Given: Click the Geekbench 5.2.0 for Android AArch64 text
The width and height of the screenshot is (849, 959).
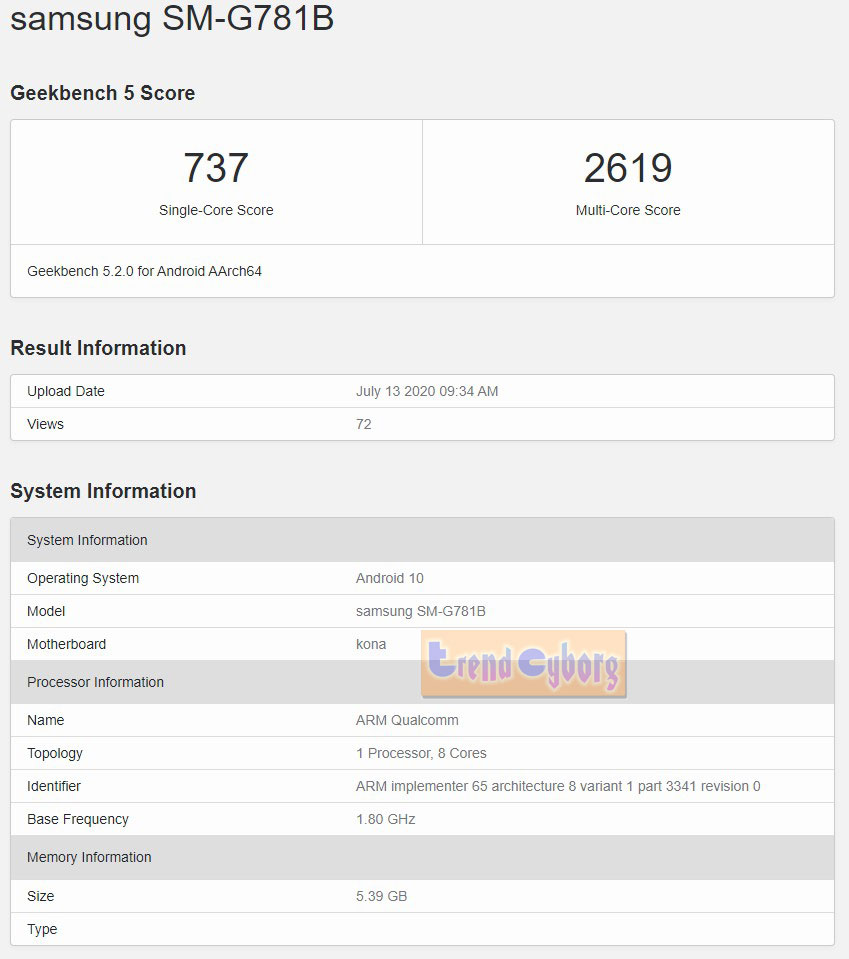Looking at the screenshot, I should pos(144,271).
